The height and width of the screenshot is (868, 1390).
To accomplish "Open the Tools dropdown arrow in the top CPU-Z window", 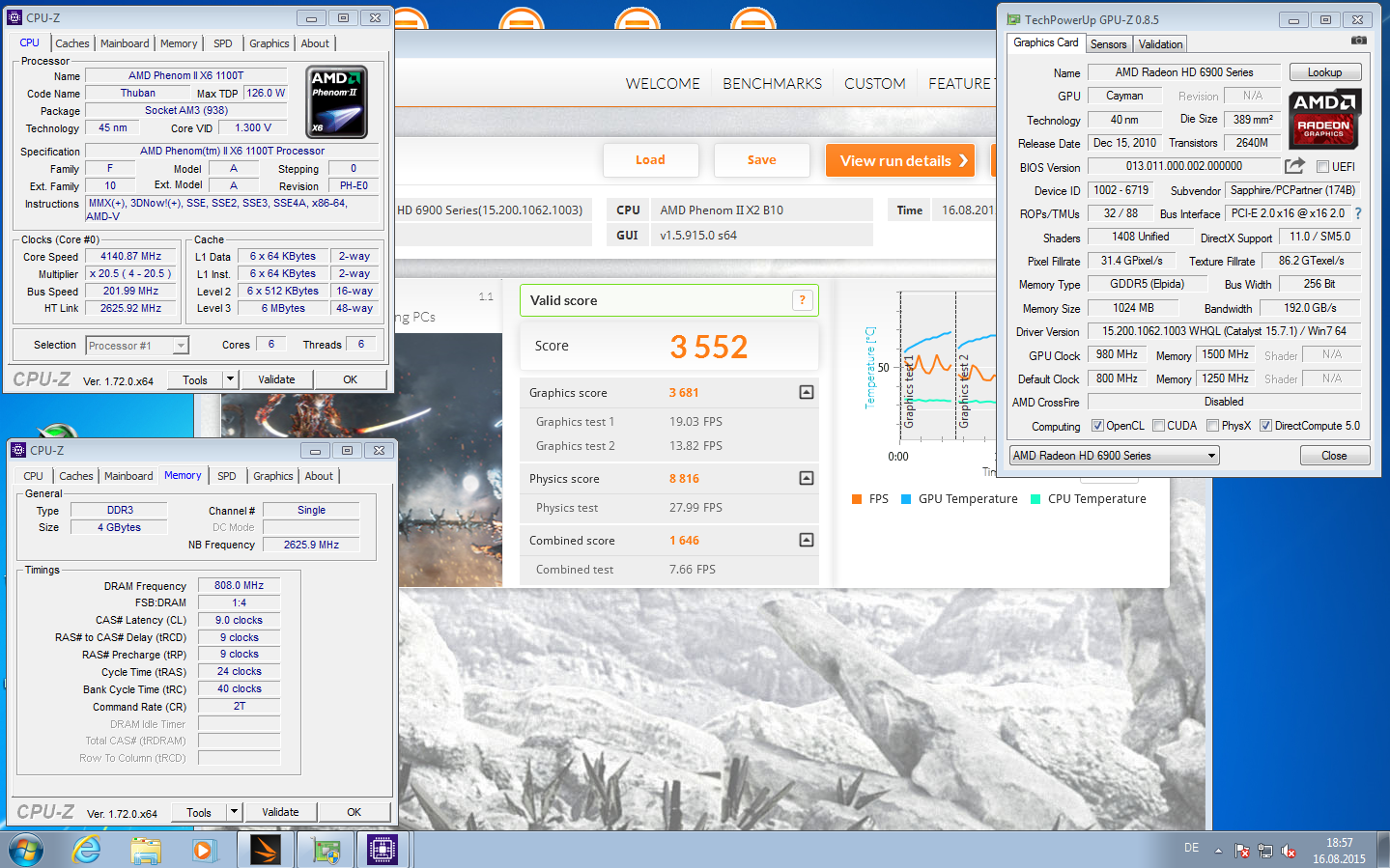I will (x=231, y=379).
